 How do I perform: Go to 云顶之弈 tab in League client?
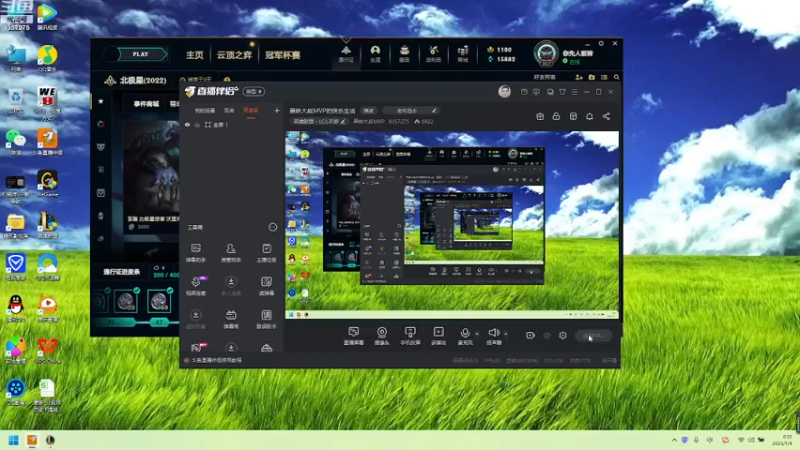[234, 55]
